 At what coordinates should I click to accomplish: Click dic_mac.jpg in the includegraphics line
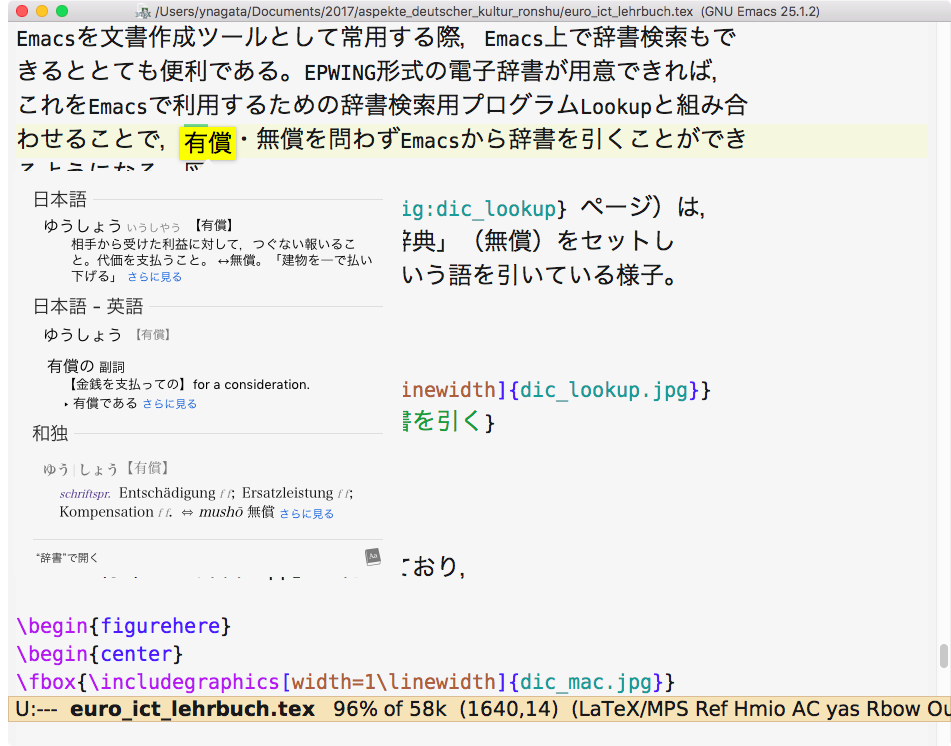tap(586, 682)
